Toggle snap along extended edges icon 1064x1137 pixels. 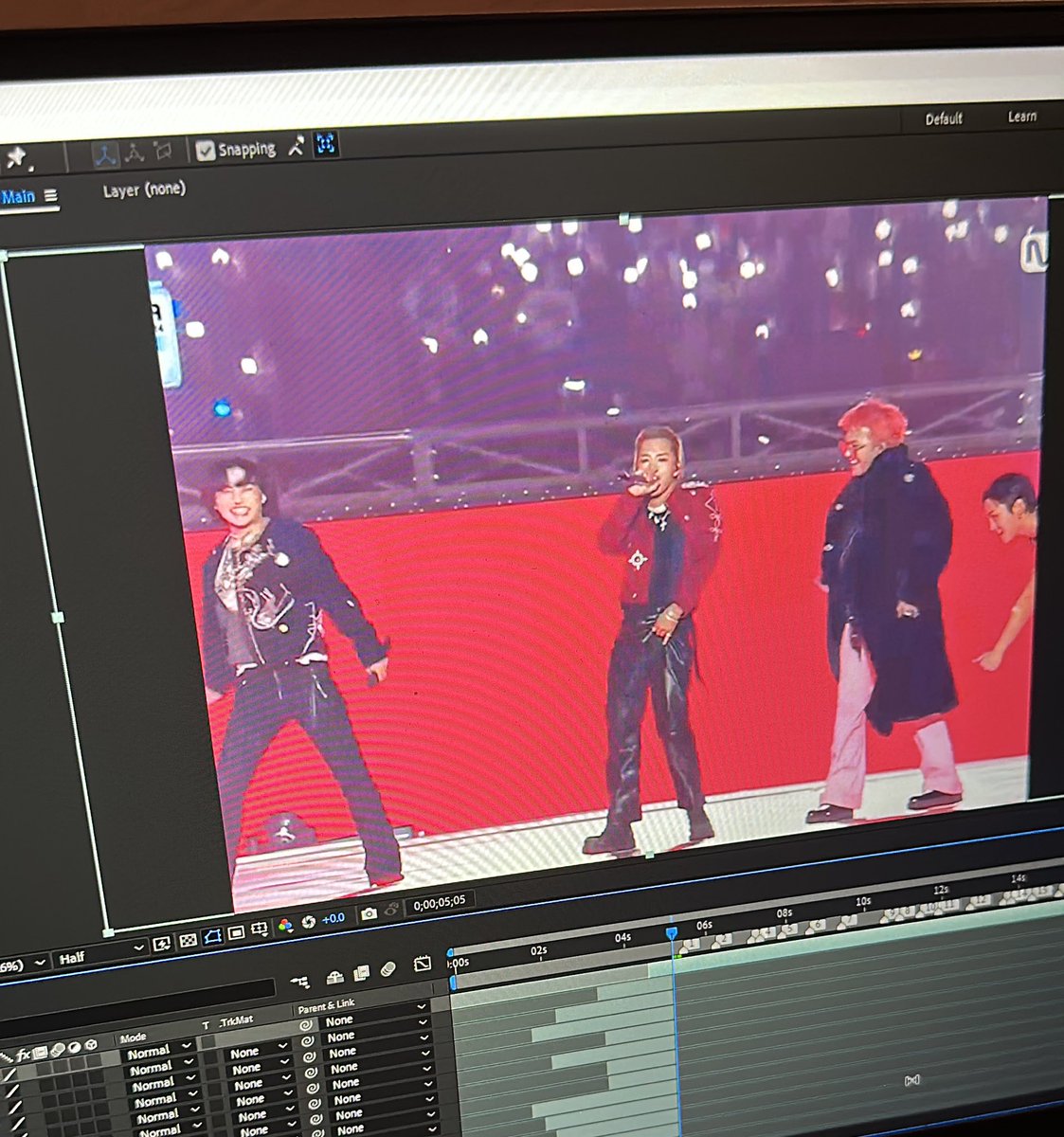[x=297, y=145]
